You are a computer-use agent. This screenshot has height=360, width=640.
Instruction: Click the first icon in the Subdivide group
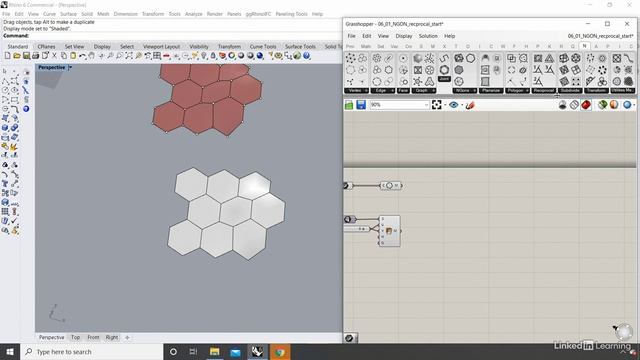point(564,58)
